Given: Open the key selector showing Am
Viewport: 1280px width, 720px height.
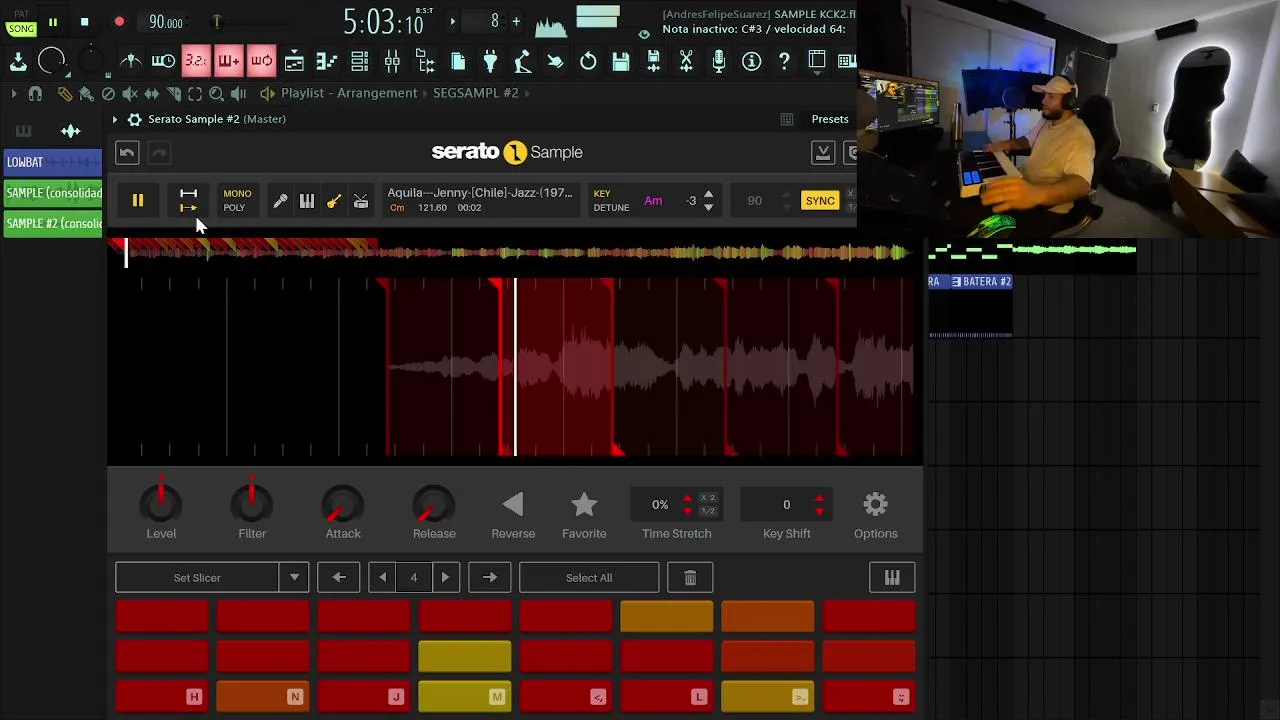Looking at the screenshot, I should point(653,201).
